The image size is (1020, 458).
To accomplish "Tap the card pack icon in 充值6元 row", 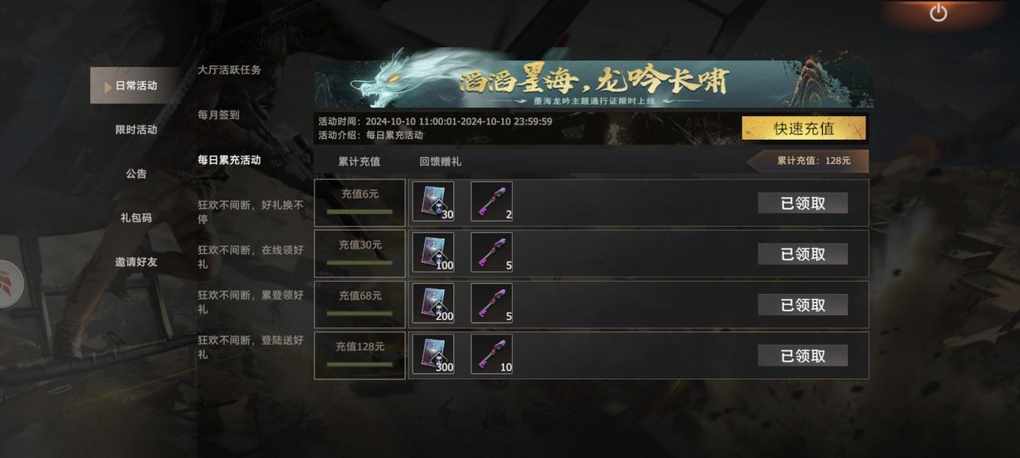I will pos(433,202).
